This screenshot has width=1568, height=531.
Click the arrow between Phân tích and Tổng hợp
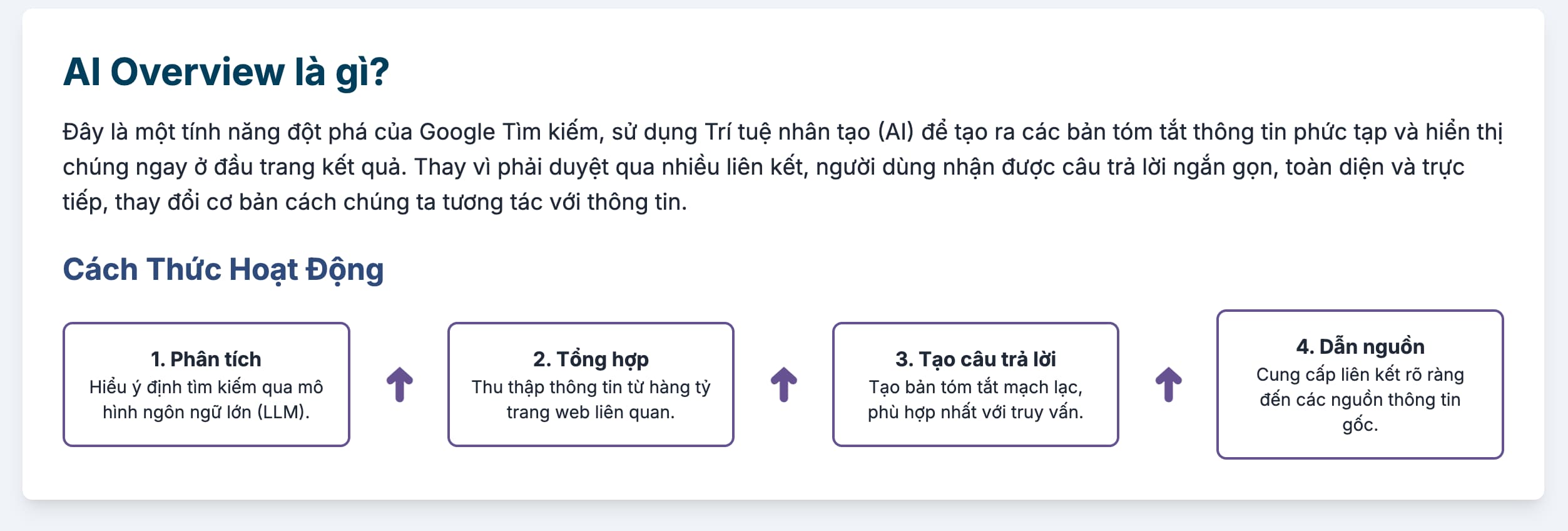pyautogui.click(x=399, y=384)
